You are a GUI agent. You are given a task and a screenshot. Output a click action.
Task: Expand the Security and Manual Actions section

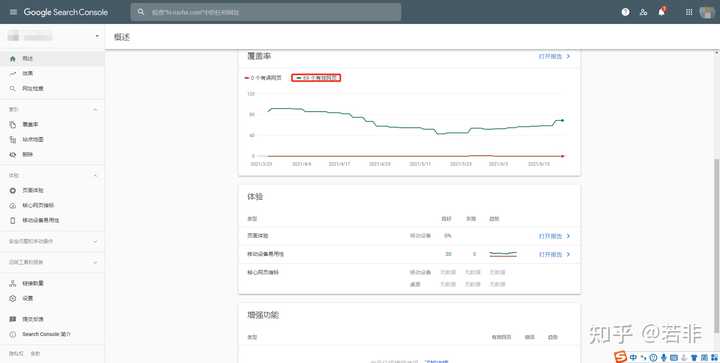tap(52, 241)
